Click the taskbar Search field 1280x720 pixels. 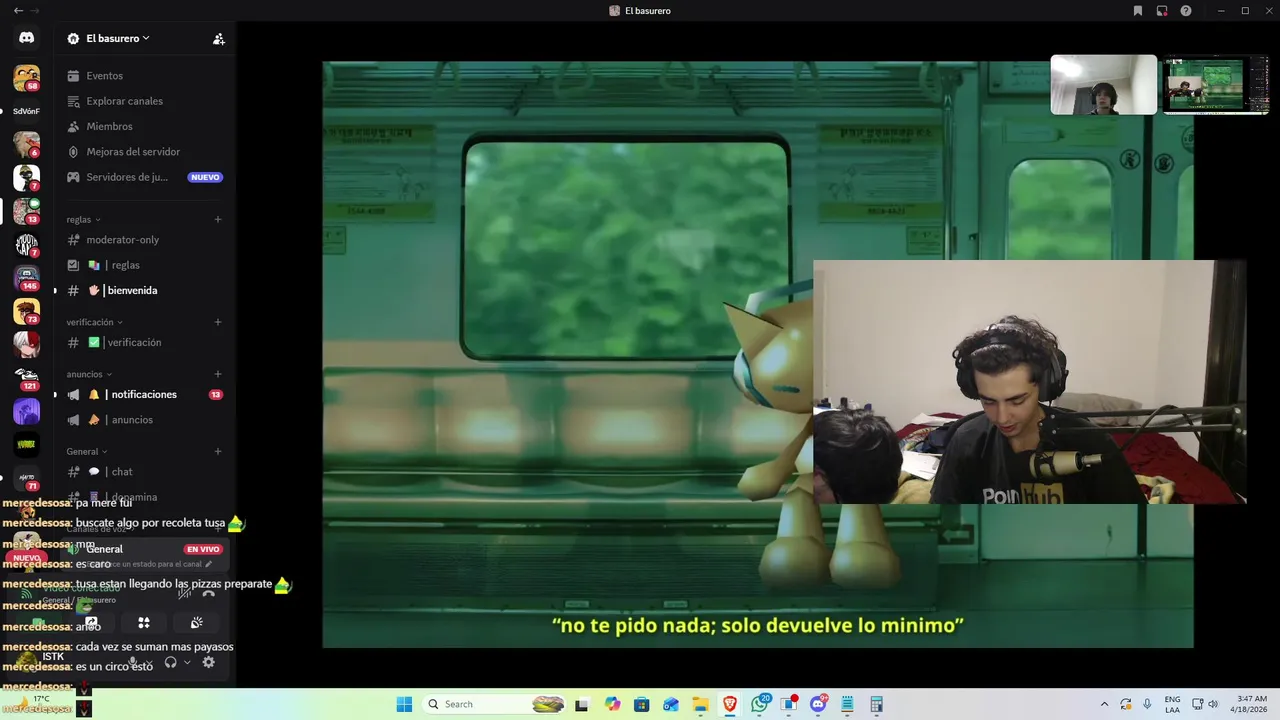[x=495, y=704]
